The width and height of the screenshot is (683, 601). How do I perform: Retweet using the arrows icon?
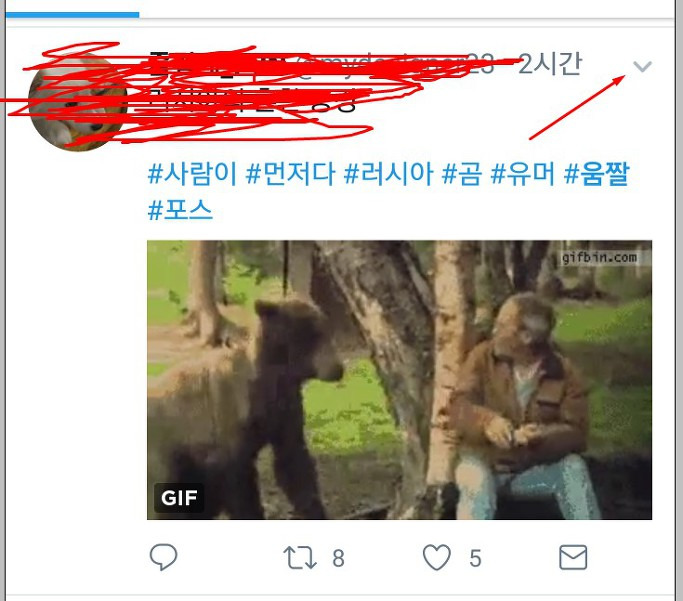(x=300, y=557)
